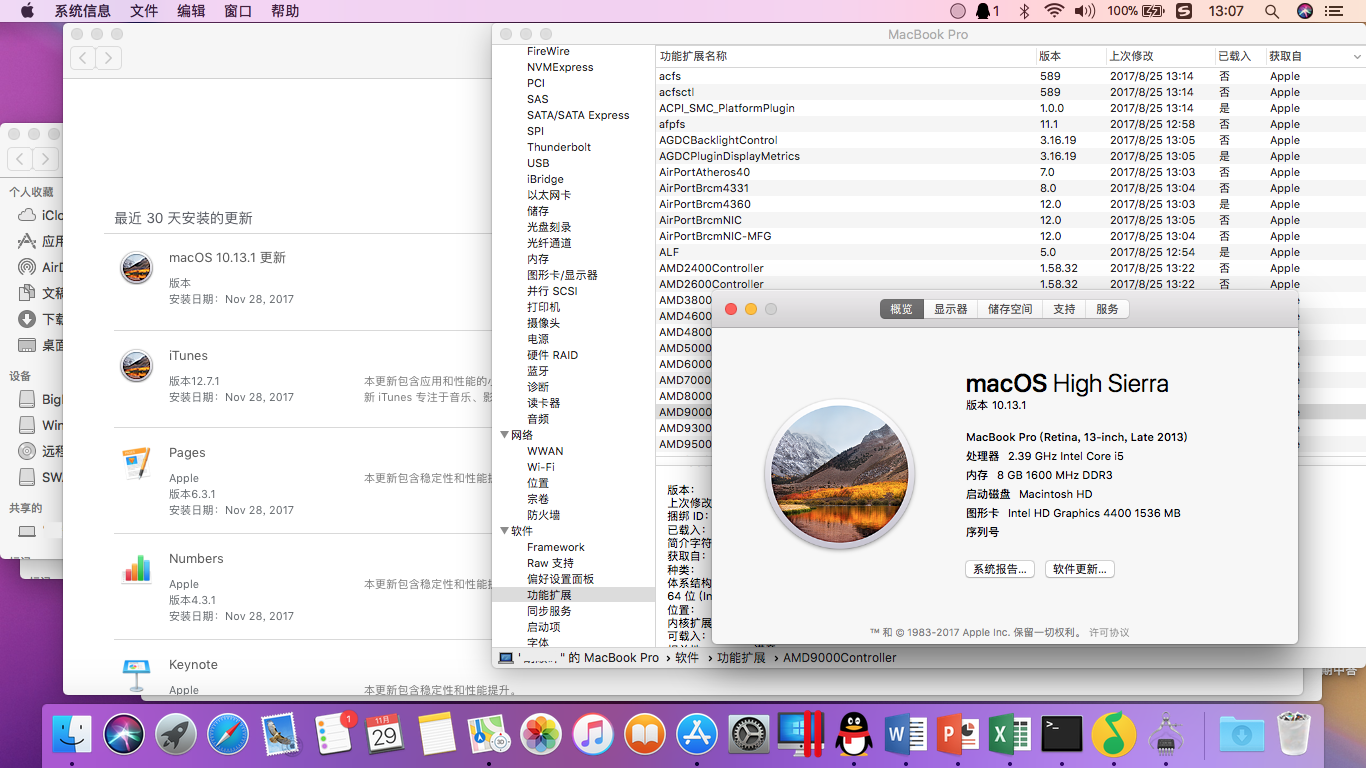Open App Store icon in the Dock
Screen dimensions: 1366x768
(697, 736)
